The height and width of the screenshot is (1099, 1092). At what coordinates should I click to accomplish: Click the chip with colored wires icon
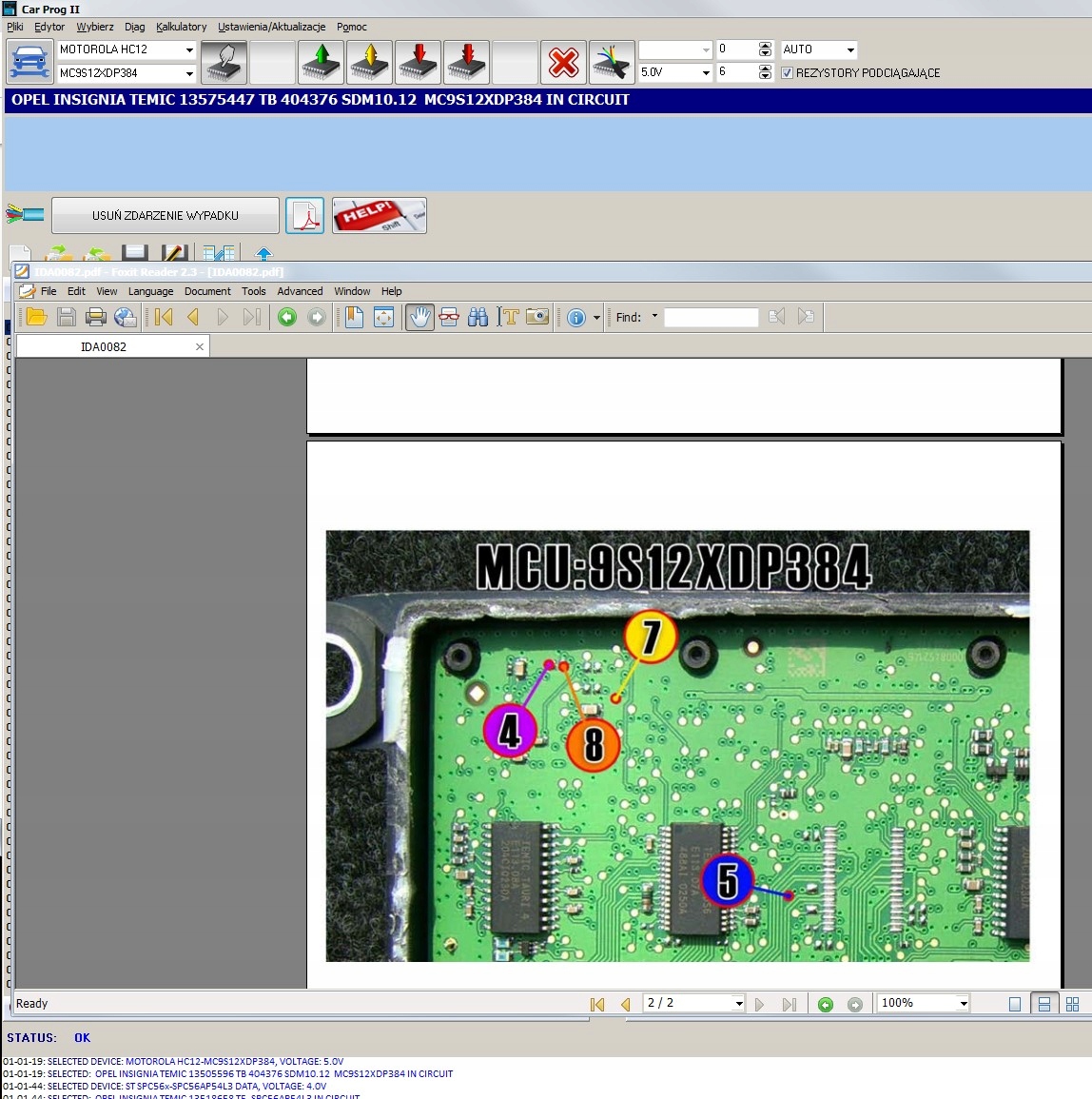pos(612,62)
